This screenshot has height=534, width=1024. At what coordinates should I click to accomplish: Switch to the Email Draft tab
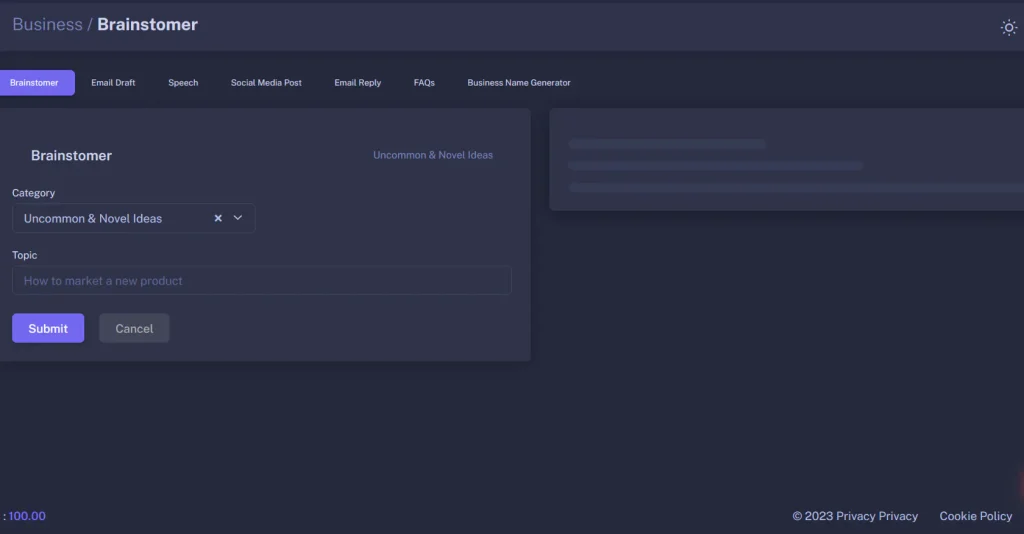click(x=113, y=83)
